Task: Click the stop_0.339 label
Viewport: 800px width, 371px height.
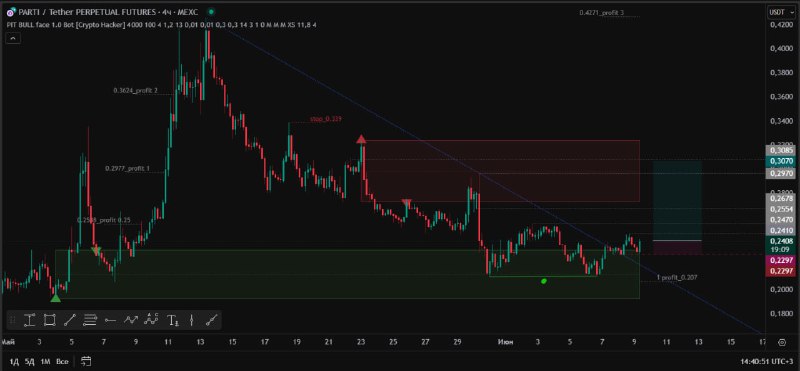Action: (326, 119)
